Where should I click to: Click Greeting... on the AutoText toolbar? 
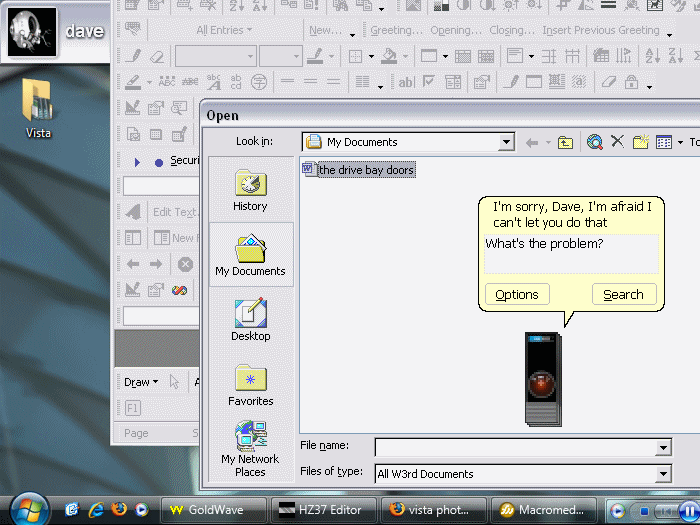pyautogui.click(x=396, y=30)
